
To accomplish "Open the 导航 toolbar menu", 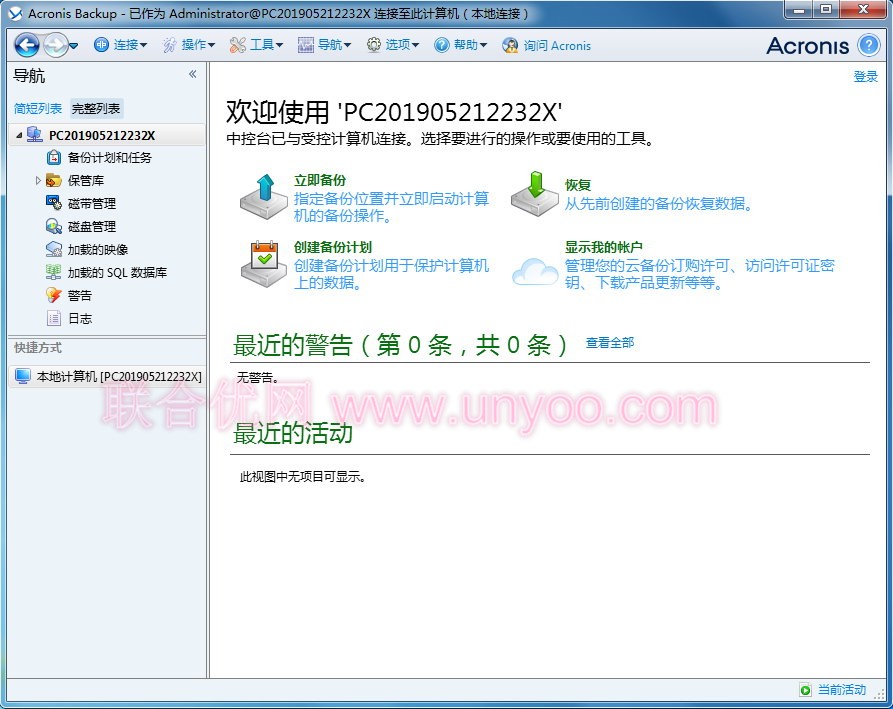I will (x=324, y=45).
